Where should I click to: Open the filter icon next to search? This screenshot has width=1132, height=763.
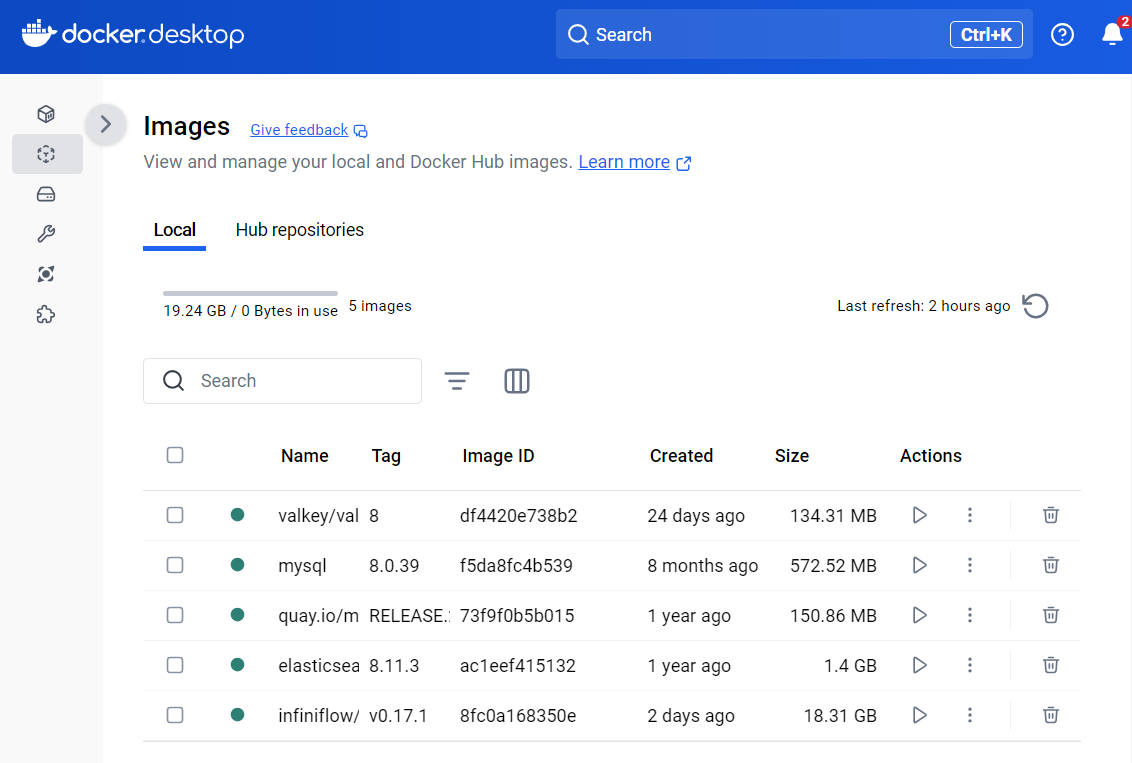(x=457, y=381)
